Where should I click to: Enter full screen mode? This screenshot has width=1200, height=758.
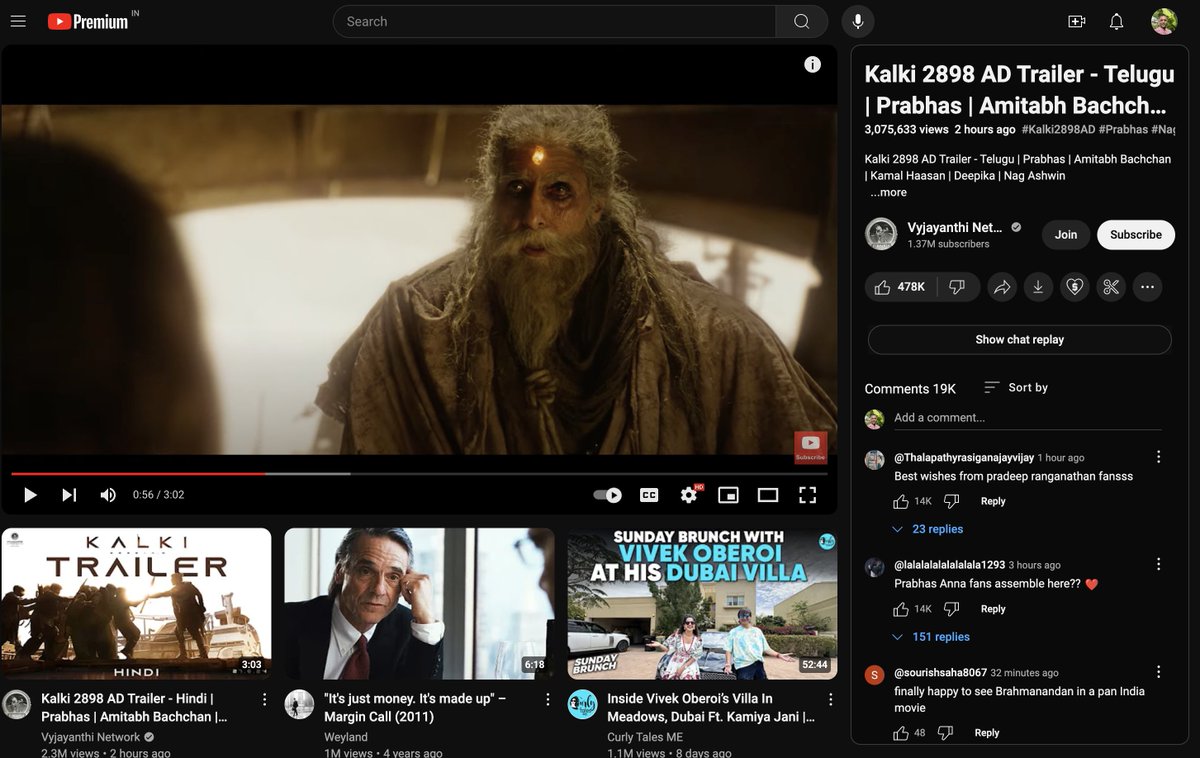(x=807, y=494)
